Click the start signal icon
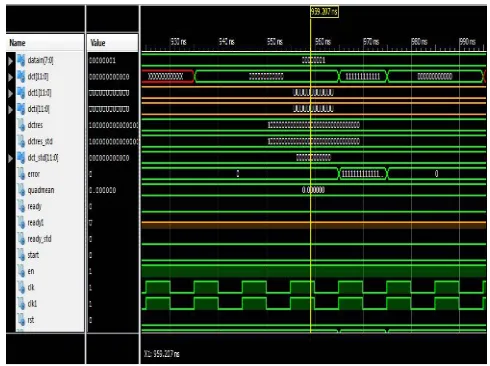 21,255
